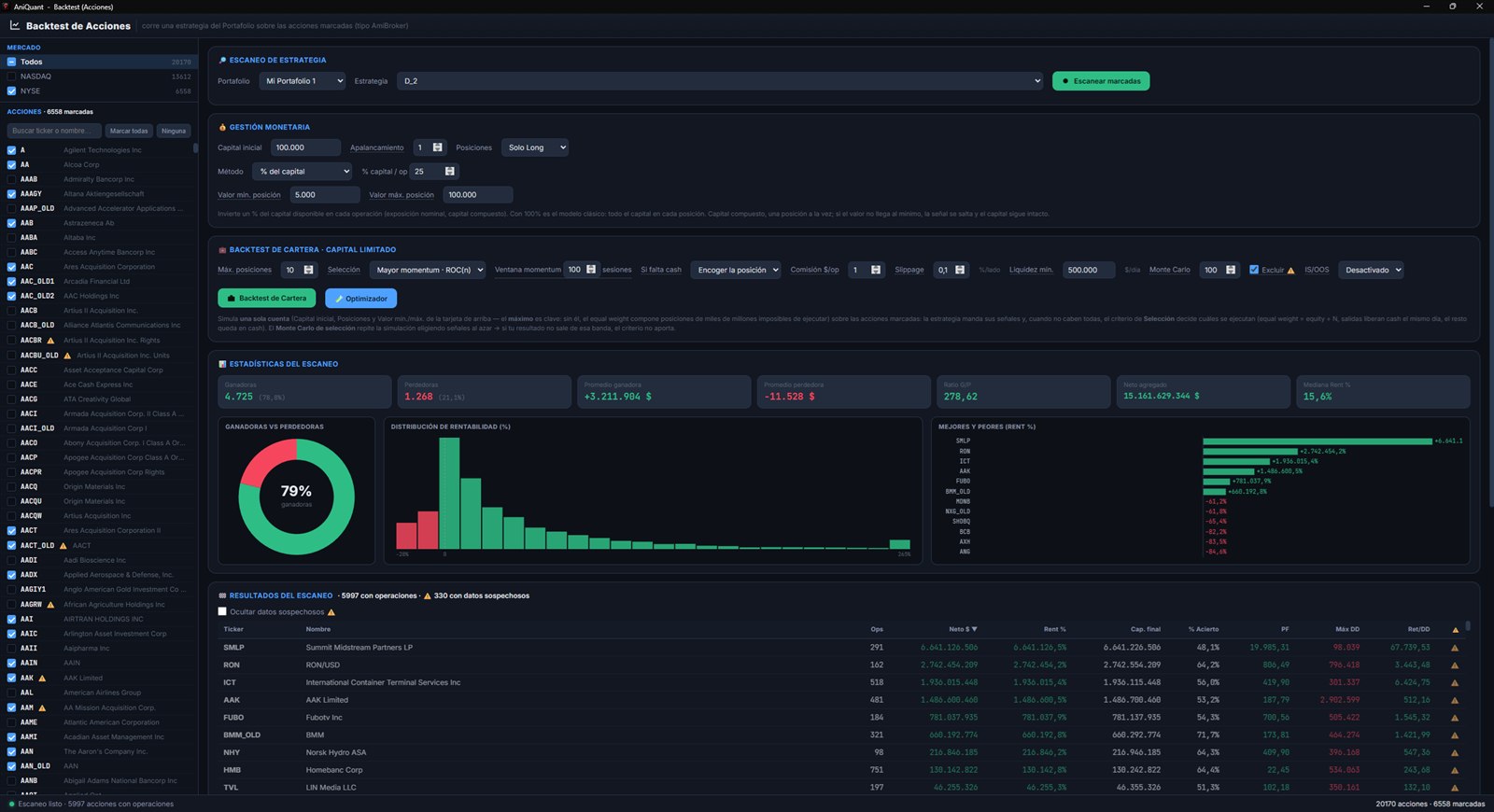Open Si falta cash dropdown Encoger la posición

(736, 270)
